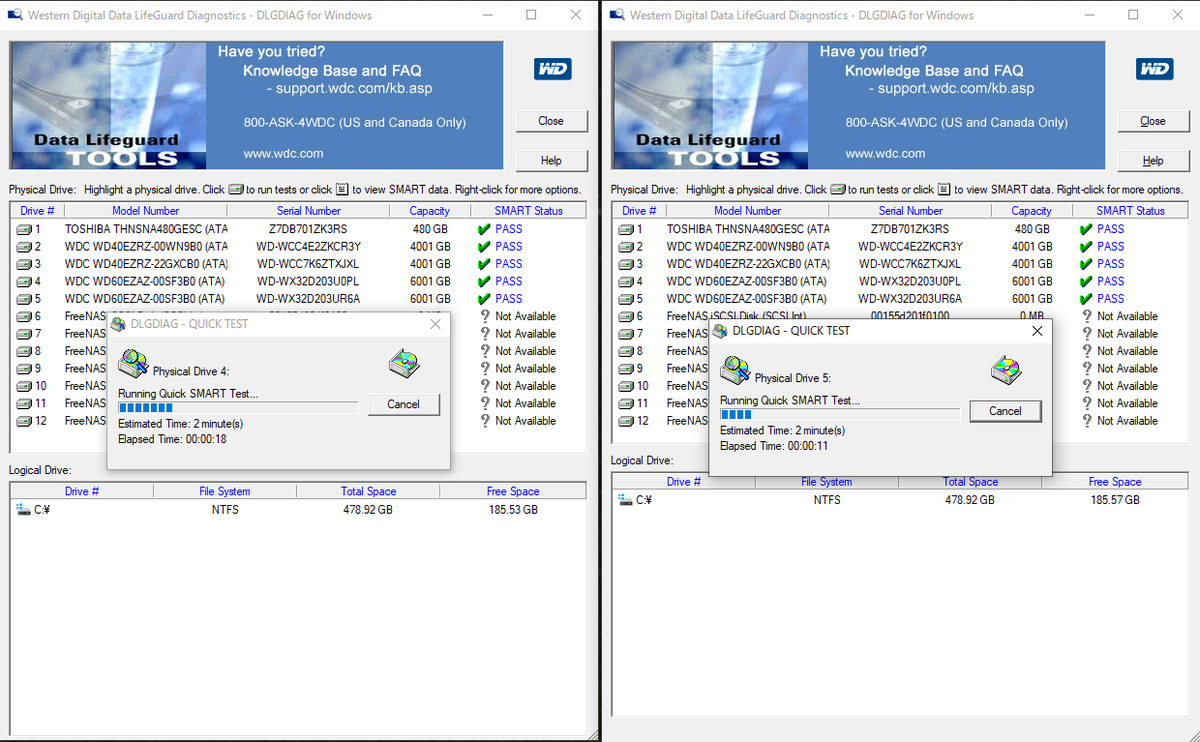Click 185.53 GB free space in left window
Image resolution: width=1200 pixels, height=742 pixels.
click(x=513, y=509)
